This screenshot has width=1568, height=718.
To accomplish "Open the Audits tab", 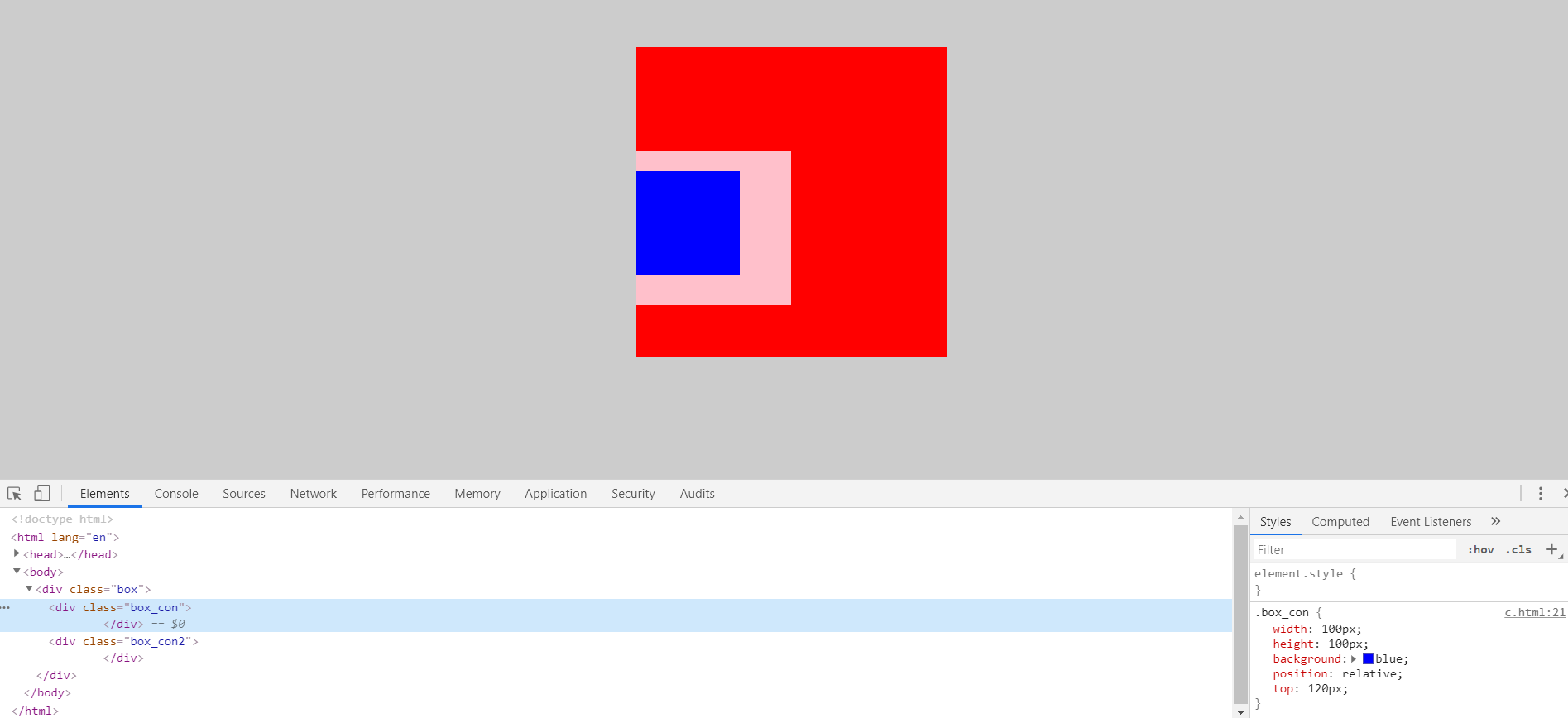I will pyautogui.click(x=697, y=494).
